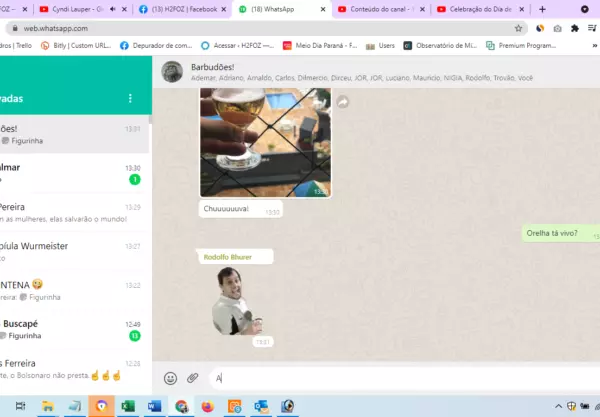Open the emoji picker in message bar

[170, 378]
